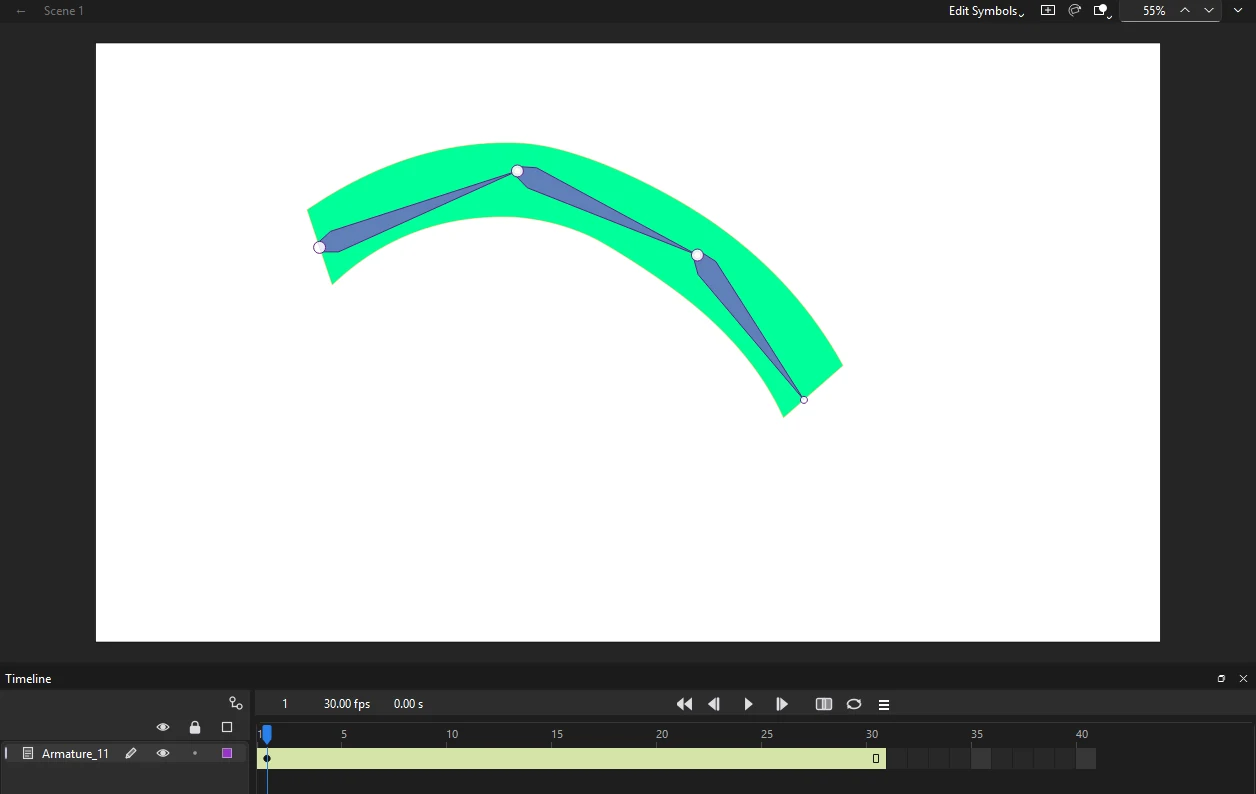Viewport: 1256px width, 794px height.
Task: Click the 30.00 fps frame rate value
Action: (347, 704)
